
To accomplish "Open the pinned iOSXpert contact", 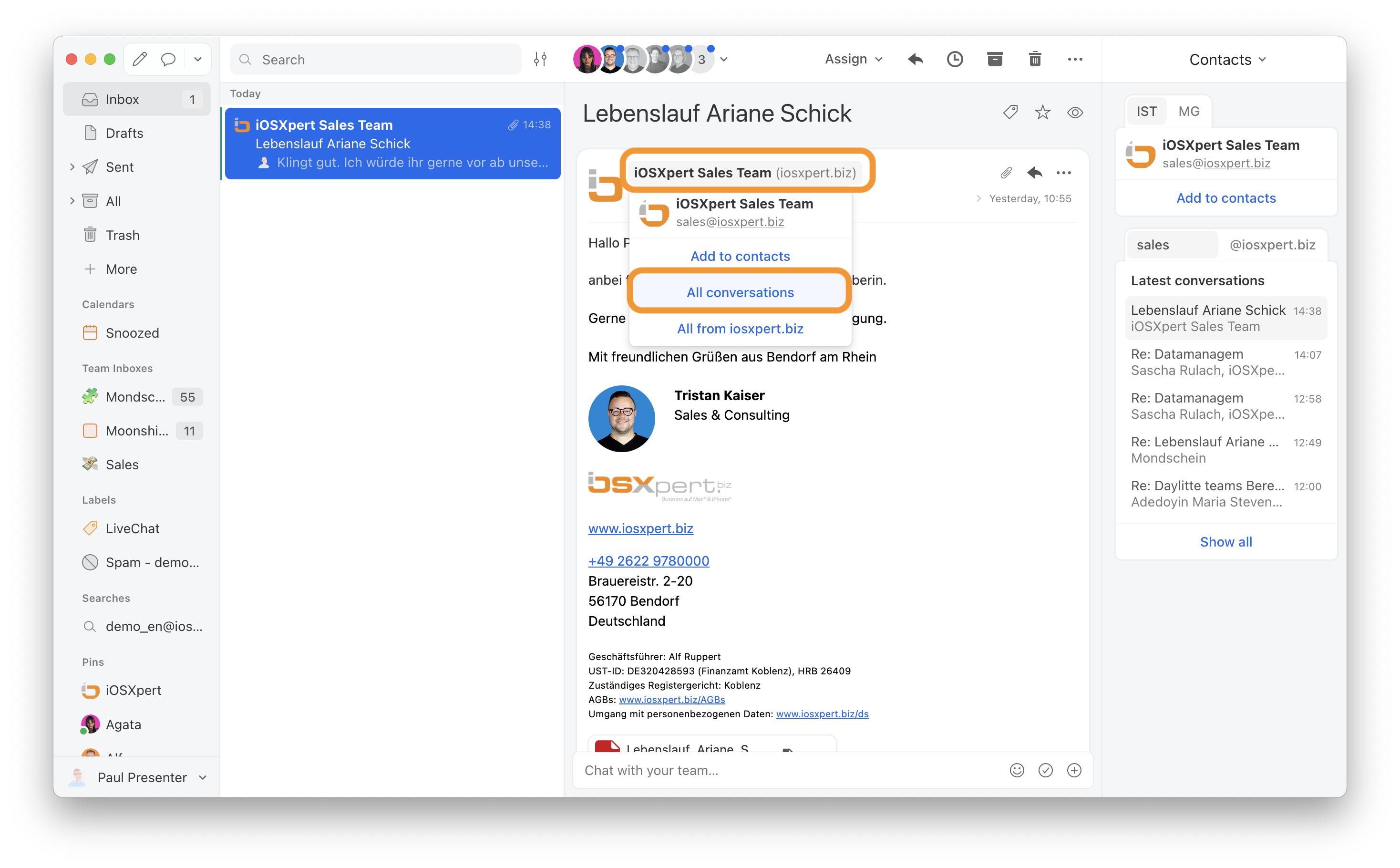I will [x=136, y=690].
